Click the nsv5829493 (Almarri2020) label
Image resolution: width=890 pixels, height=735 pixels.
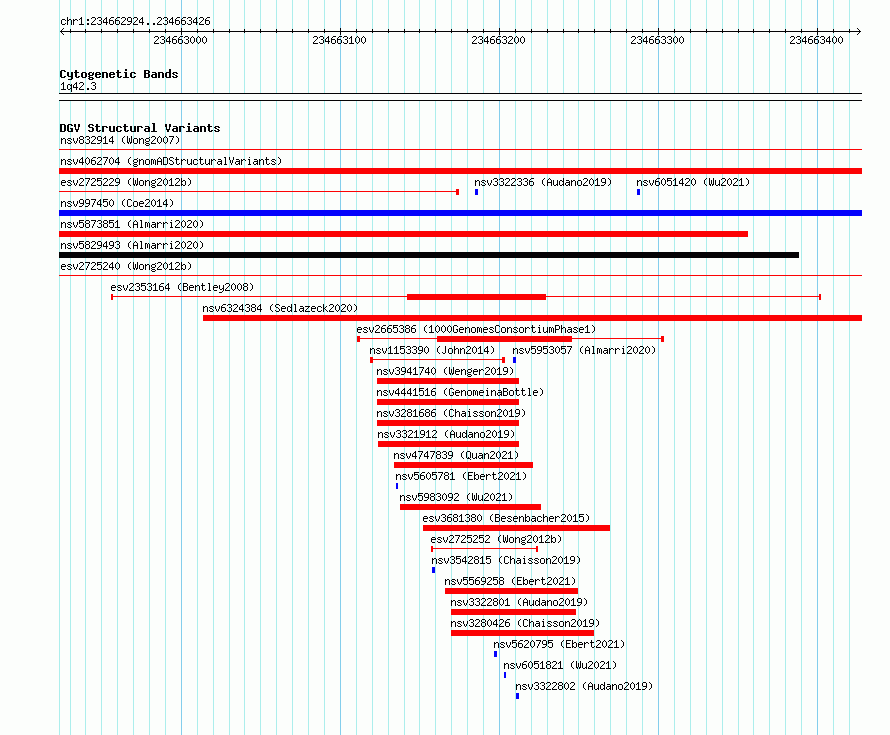[x=132, y=245]
